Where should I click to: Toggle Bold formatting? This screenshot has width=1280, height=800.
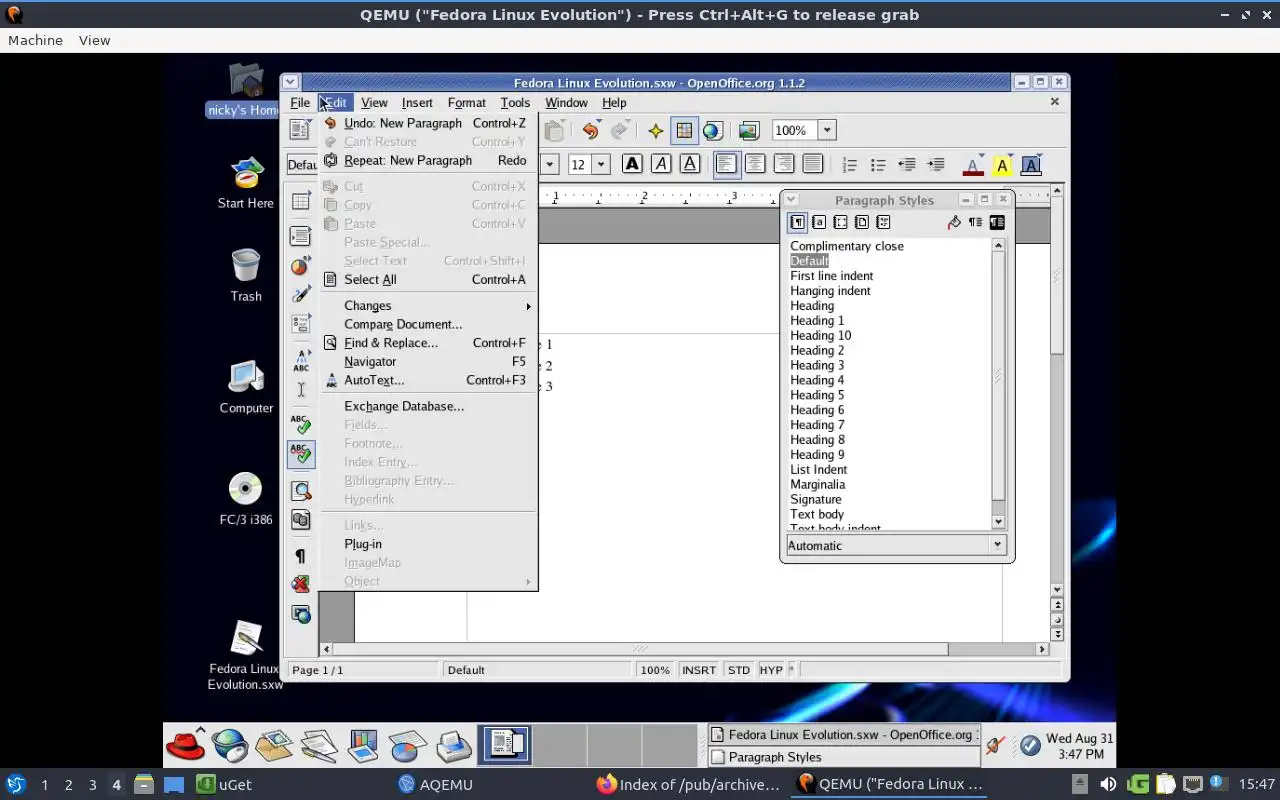coord(632,164)
